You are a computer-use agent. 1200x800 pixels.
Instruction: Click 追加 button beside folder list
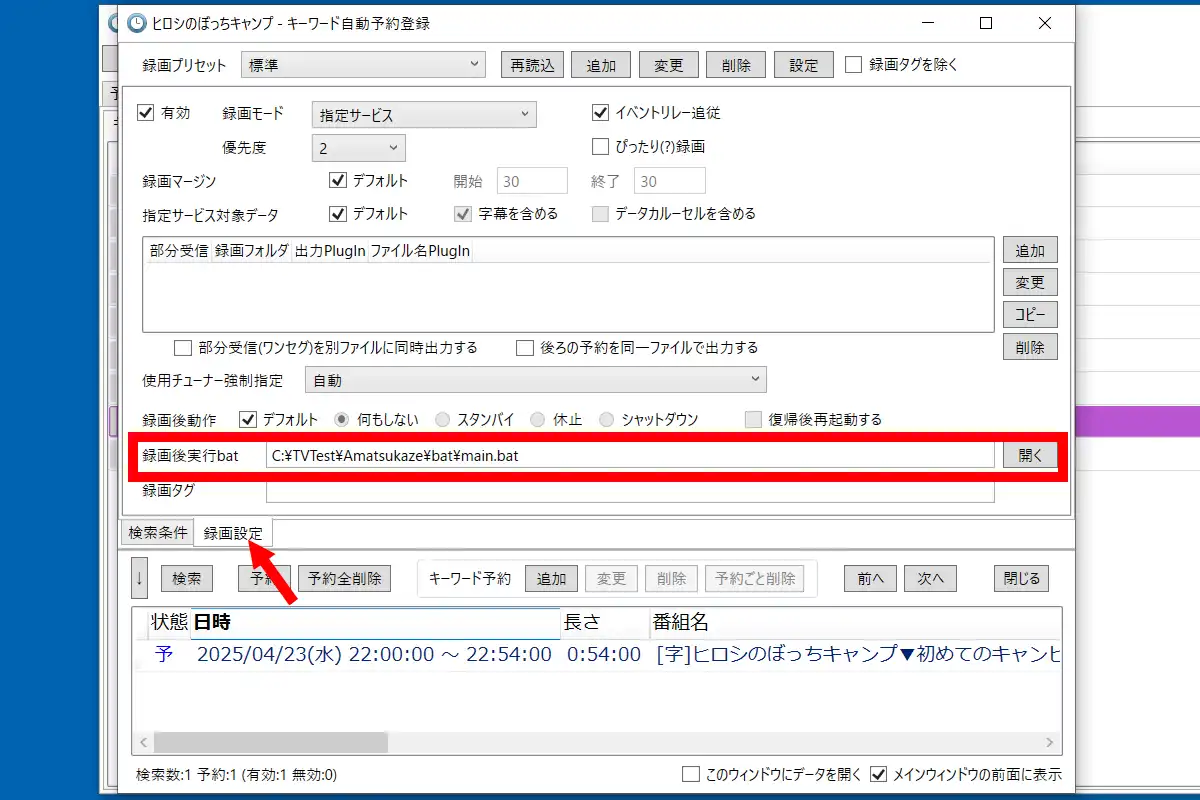[x=1030, y=250]
